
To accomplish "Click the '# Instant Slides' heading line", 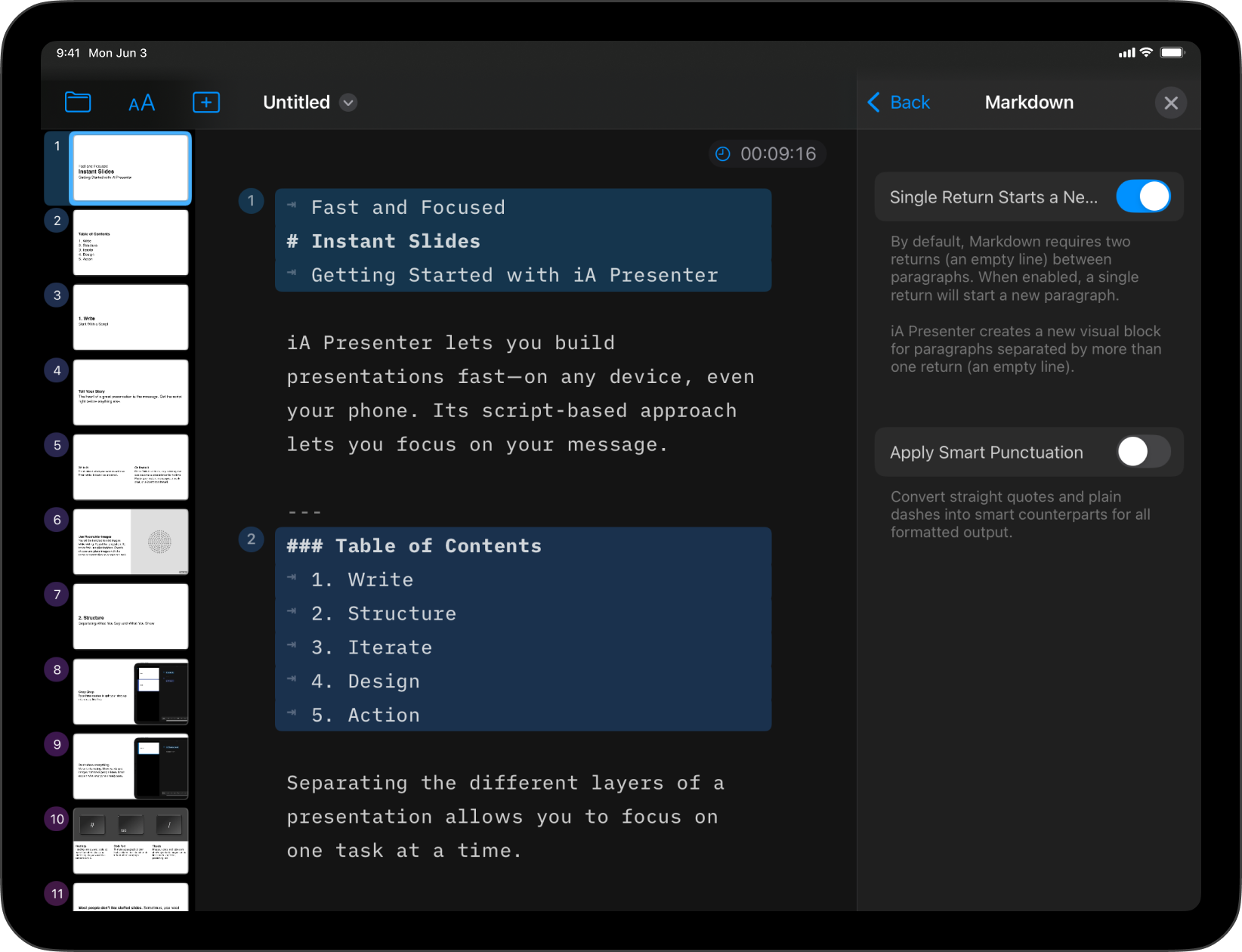I will pos(384,241).
